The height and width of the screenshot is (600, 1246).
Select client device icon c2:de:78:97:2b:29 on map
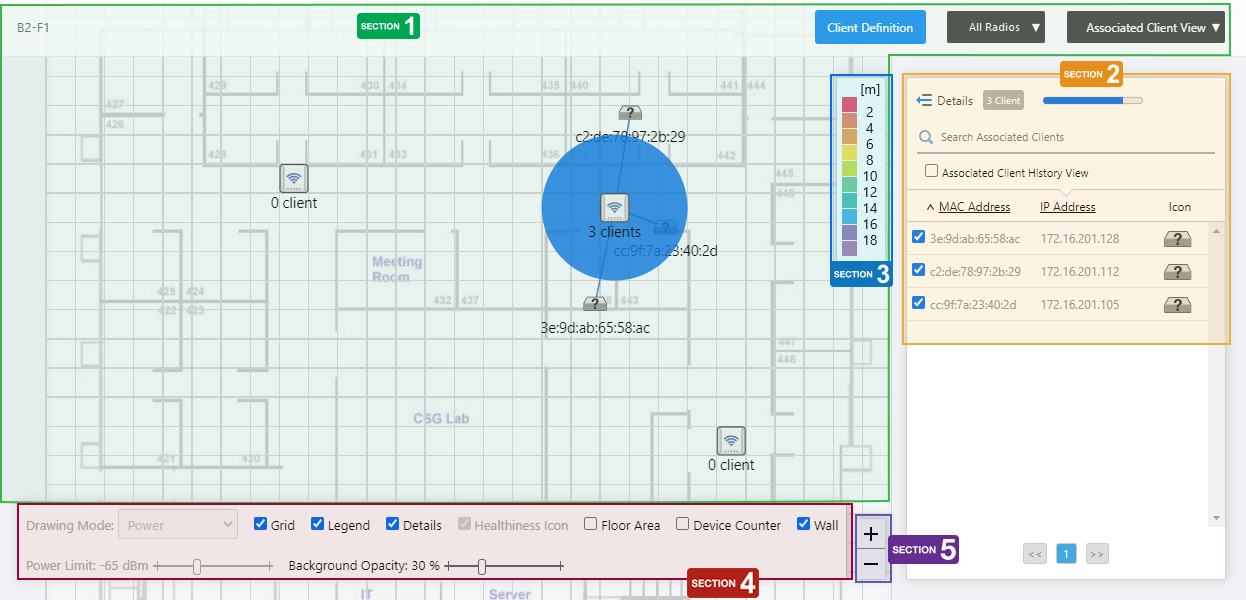point(630,113)
